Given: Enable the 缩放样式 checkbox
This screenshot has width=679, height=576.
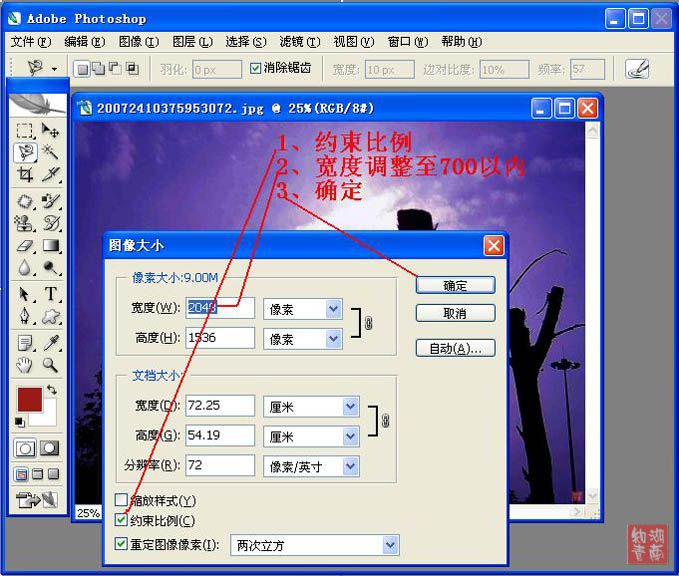Looking at the screenshot, I should (122, 500).
